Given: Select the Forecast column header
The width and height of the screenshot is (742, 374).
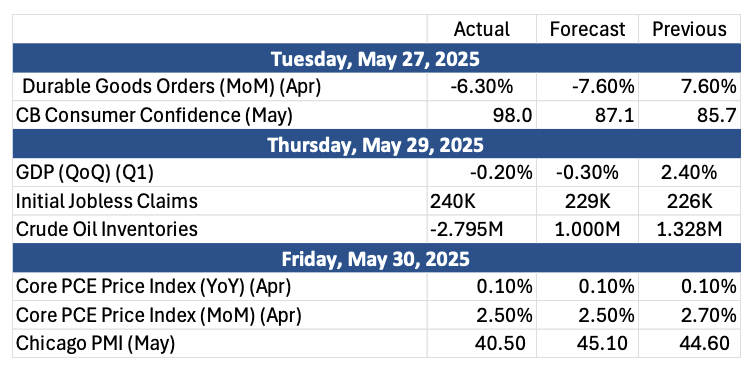Looking at the screenshot, I should tap(587, 29).
